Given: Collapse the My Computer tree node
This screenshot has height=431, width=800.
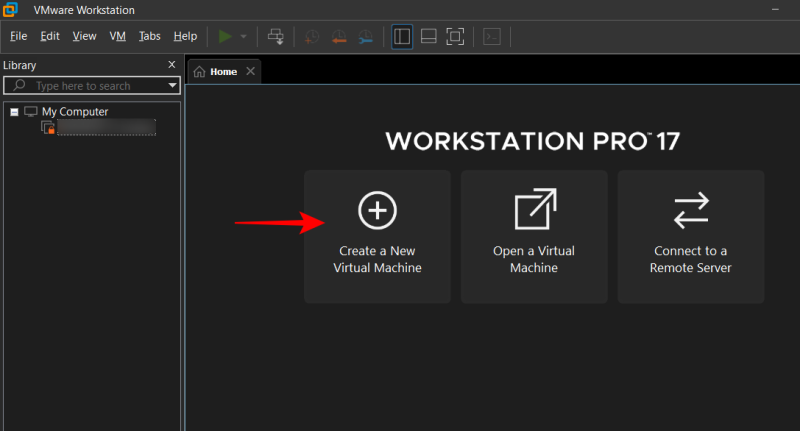Looking at the screenshot, I should [x=14, y=112].
